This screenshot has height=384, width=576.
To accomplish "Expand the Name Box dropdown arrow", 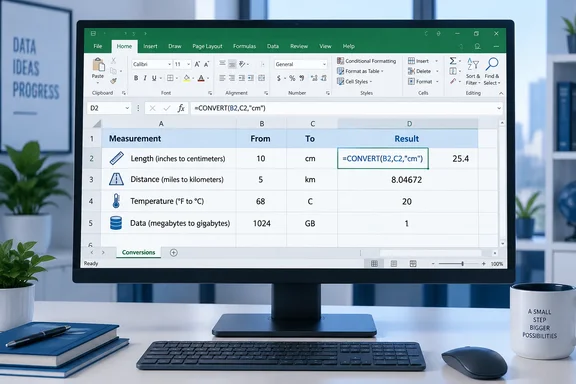I will tap(127, 108).
